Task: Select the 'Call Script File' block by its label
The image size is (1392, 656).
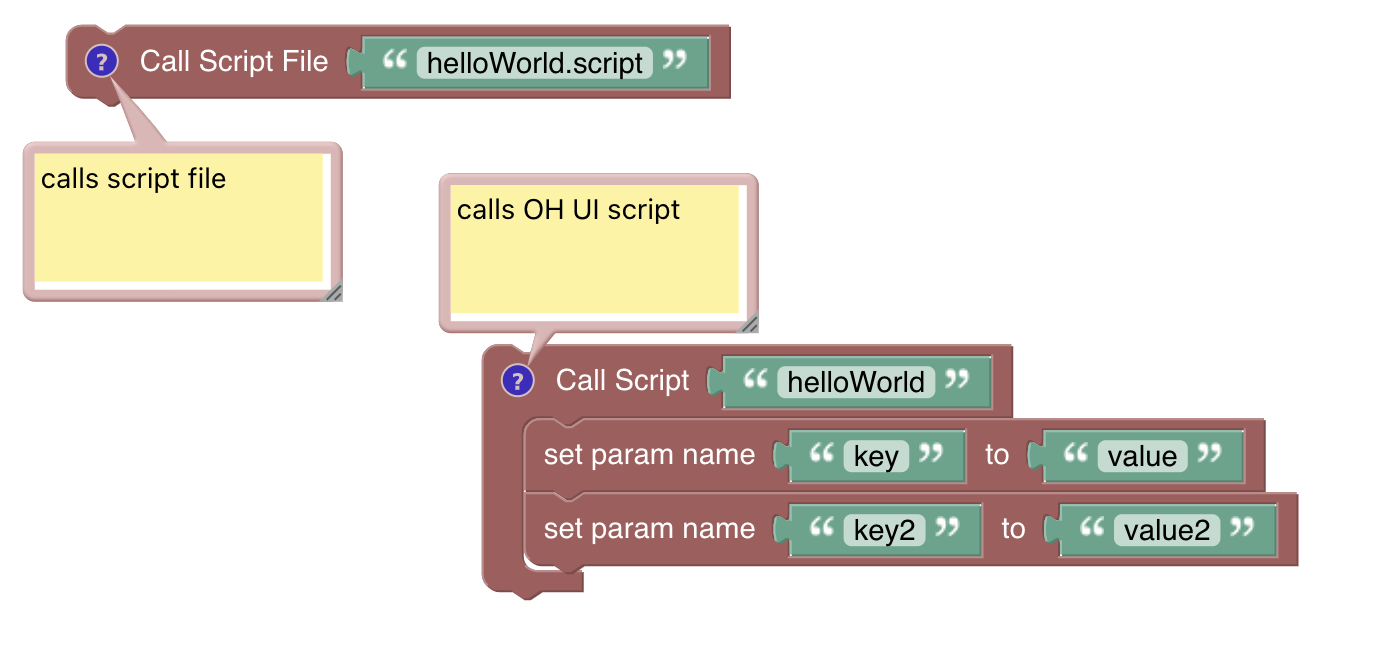Action: click(x=233, y=62)
